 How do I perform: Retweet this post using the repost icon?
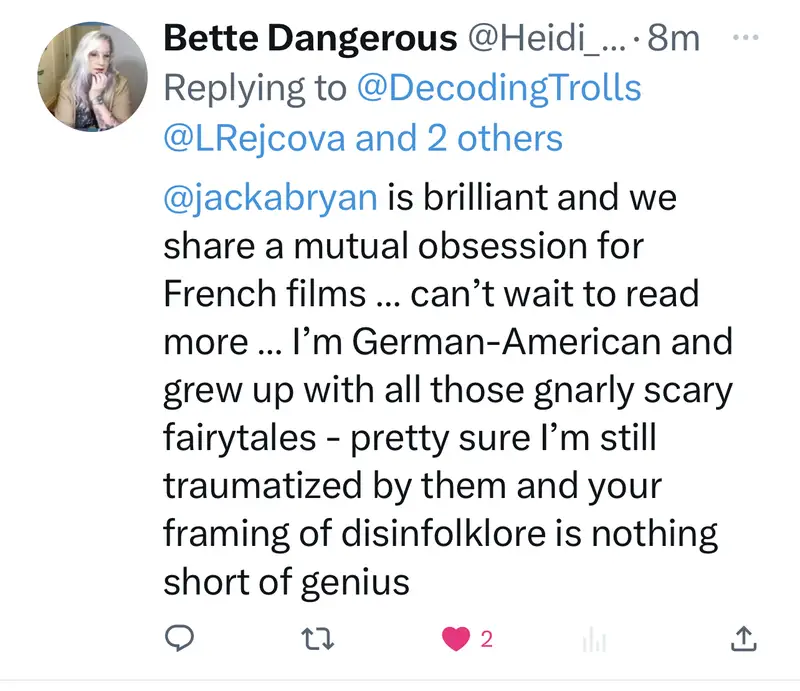click(x=326, y=638)
